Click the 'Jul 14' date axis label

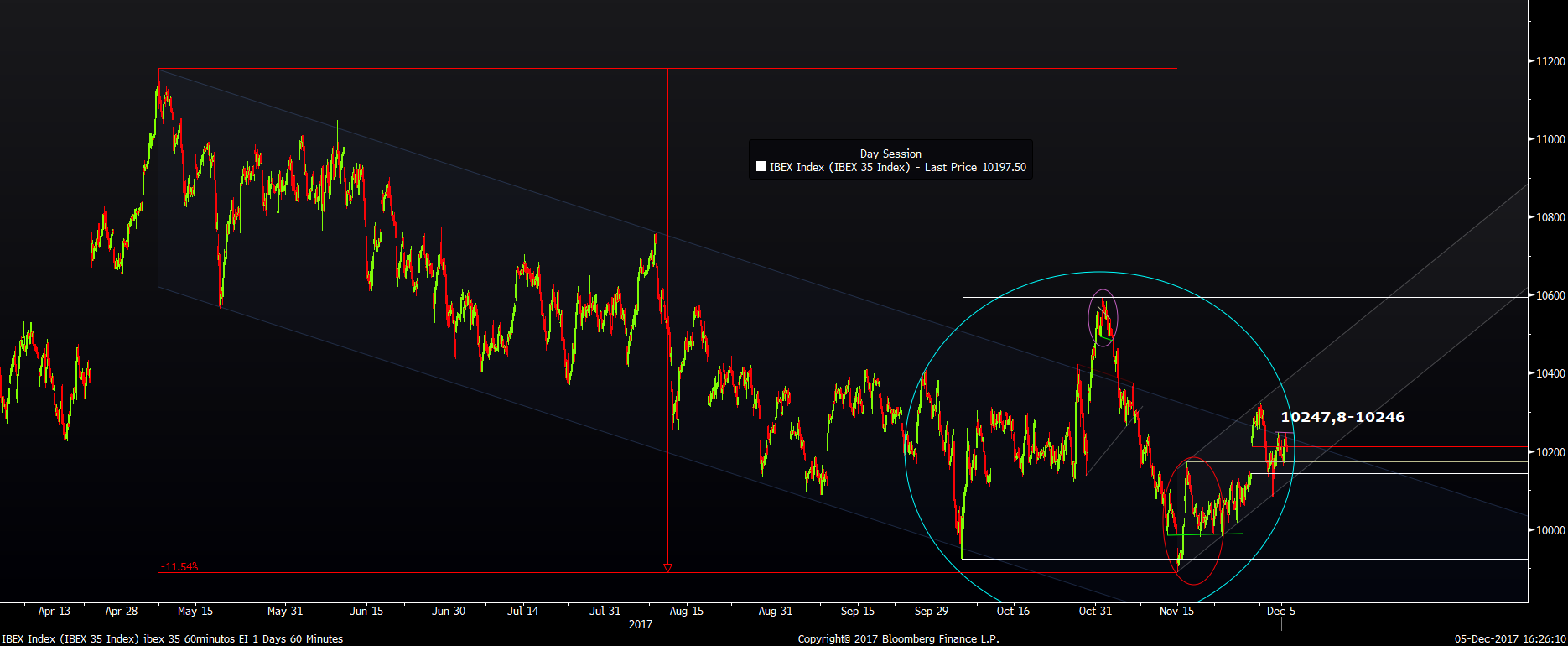click(x=523, y=611)
